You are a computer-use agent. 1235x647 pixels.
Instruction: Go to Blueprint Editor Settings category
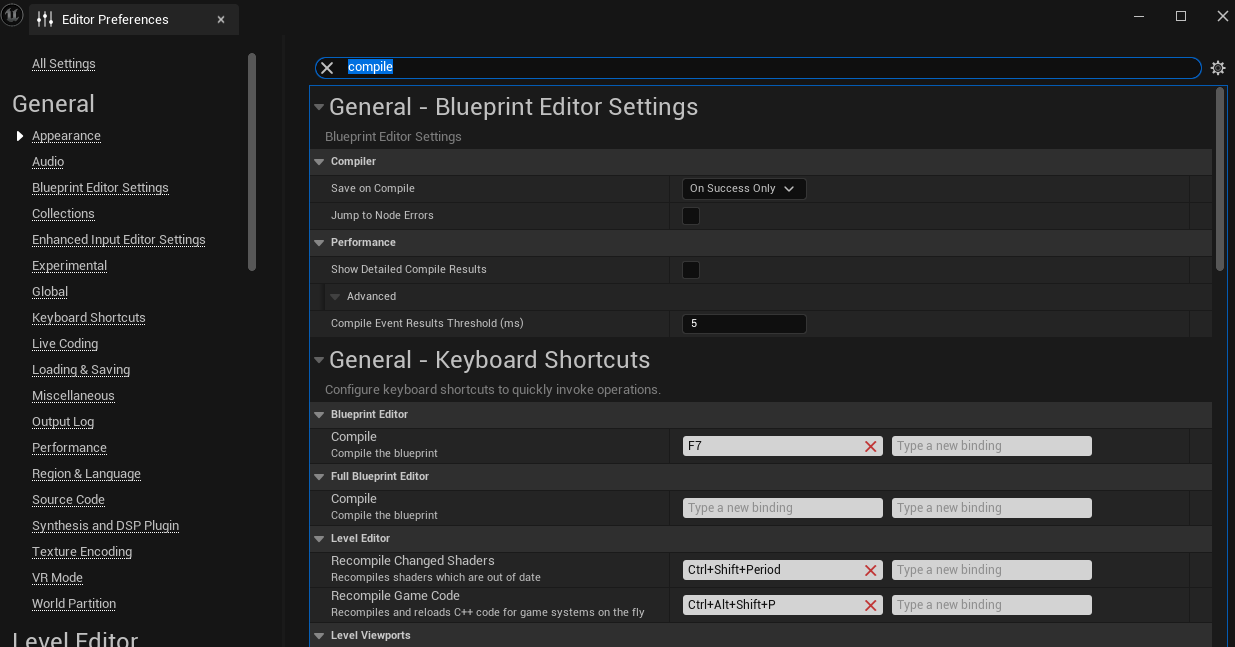[x=100, y=188]
